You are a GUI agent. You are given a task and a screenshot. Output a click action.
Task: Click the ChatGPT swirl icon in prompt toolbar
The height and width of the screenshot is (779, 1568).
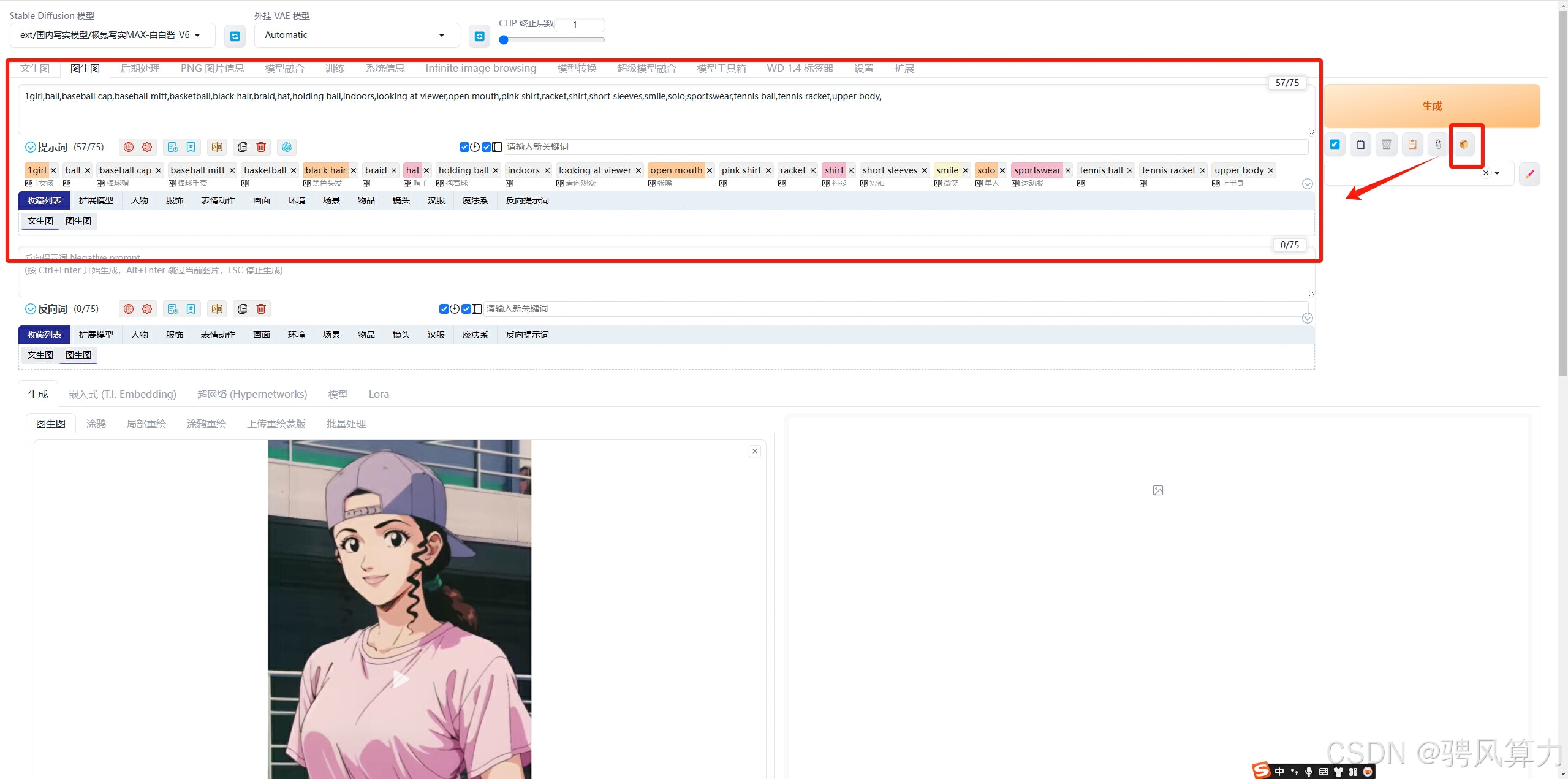click(x=287, y=147)
